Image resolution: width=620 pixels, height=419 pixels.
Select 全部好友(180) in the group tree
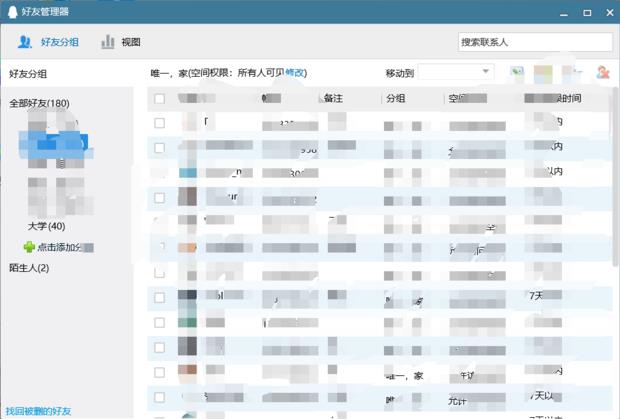coord(39,104)
